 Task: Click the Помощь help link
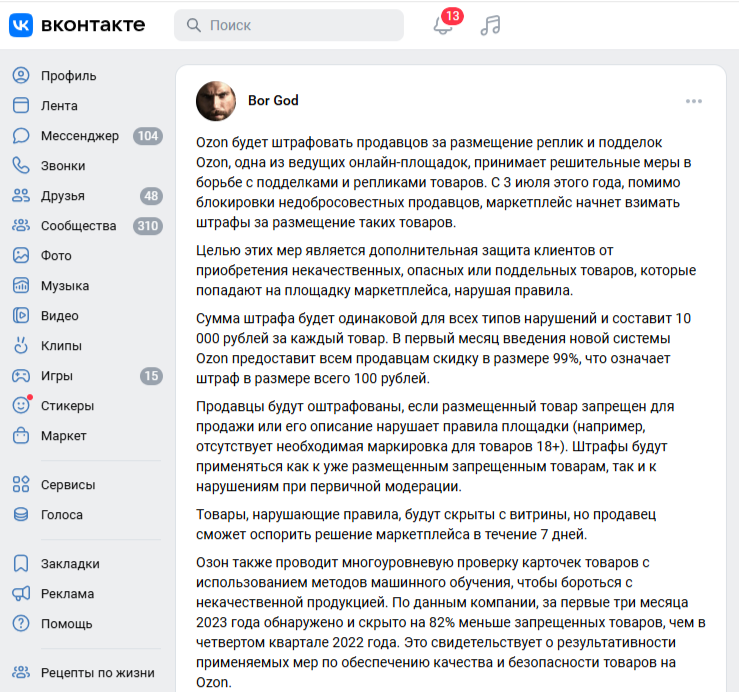click(66, 624)
